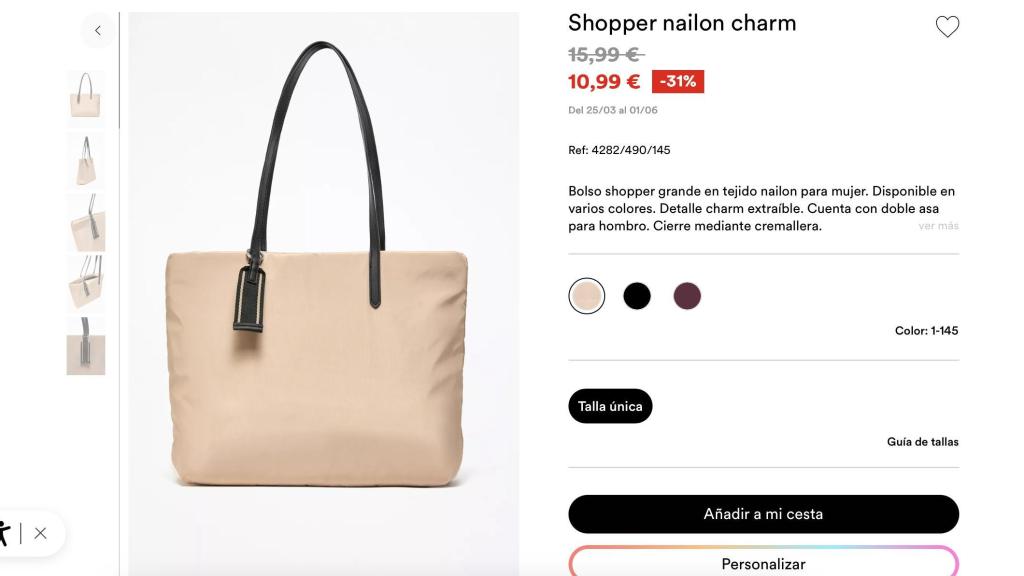This screenshot has width=1024, height=576.
Task: Select the beige color swatch
Action: pyautogui.click(x=586, y=295)
